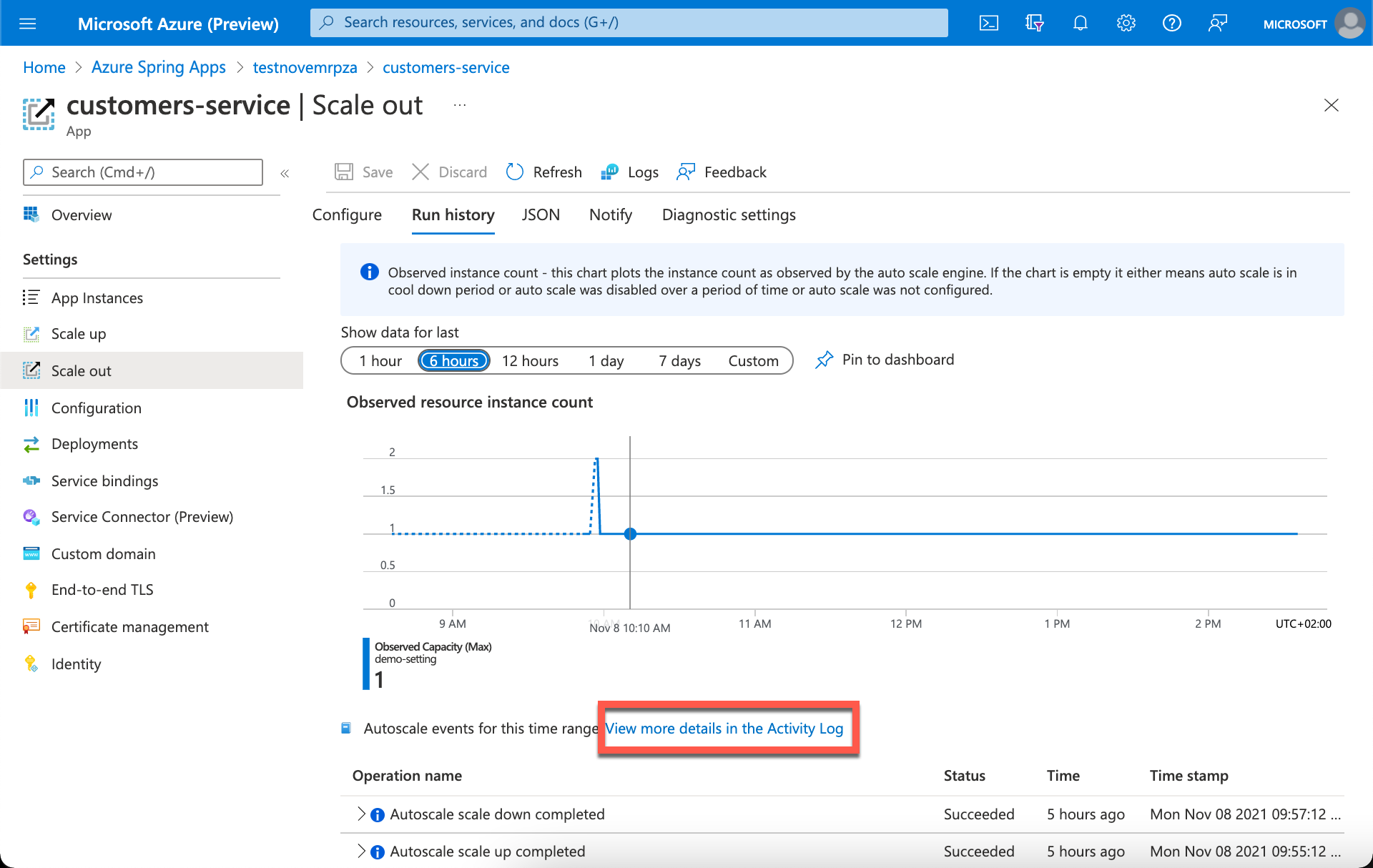Pin the chart to dashboard

pos(885,360)
